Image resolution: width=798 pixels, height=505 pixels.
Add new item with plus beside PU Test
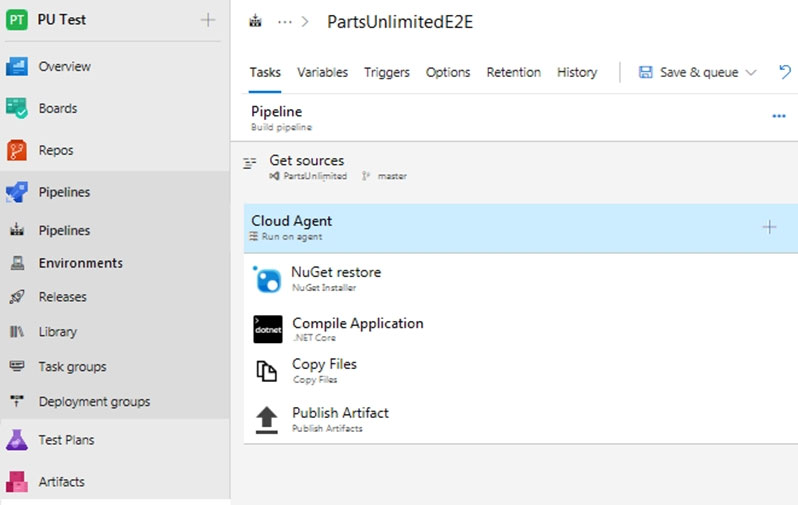point(208,20)
